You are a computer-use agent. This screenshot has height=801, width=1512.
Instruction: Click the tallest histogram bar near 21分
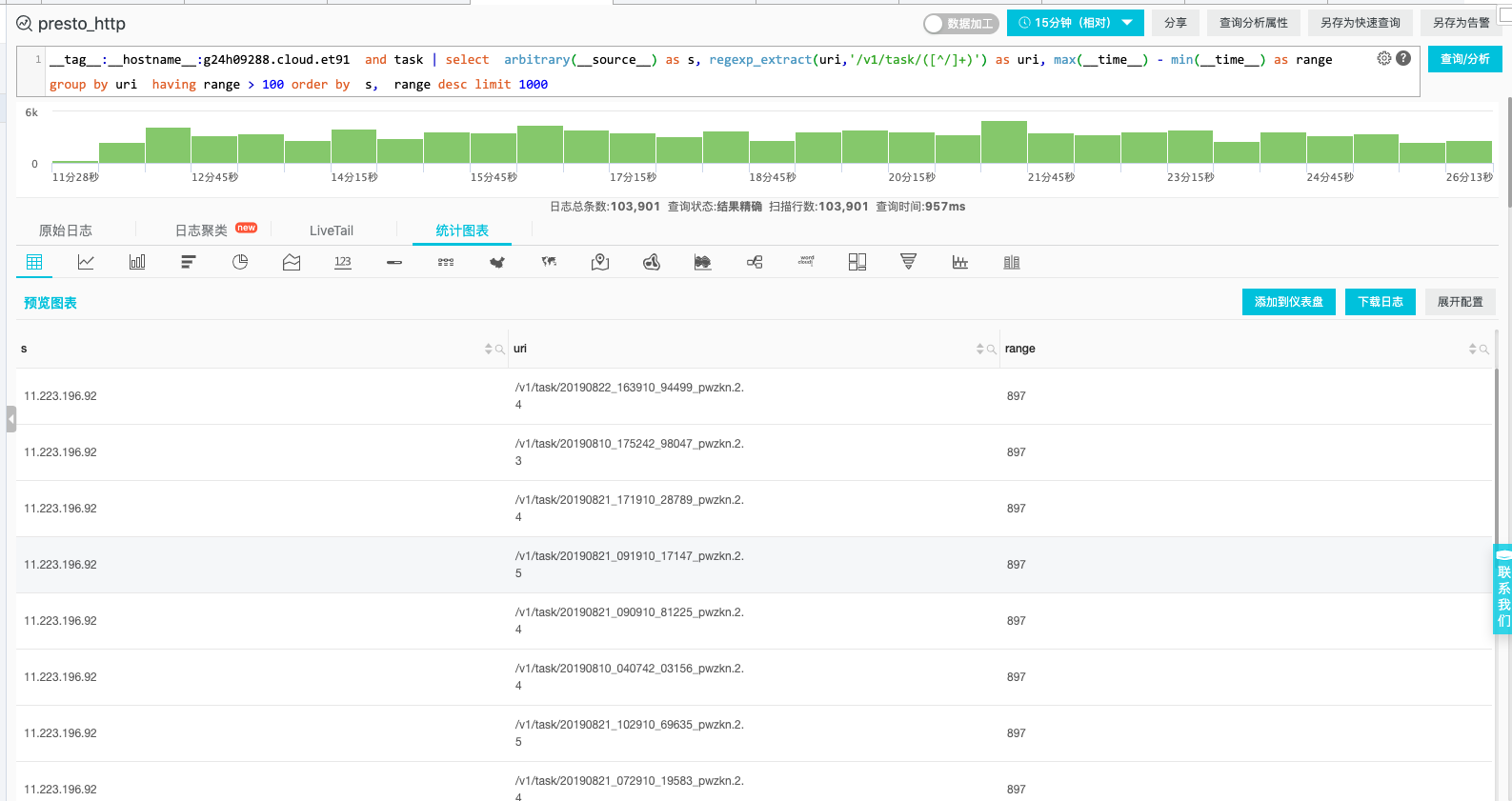point(1004,142)
